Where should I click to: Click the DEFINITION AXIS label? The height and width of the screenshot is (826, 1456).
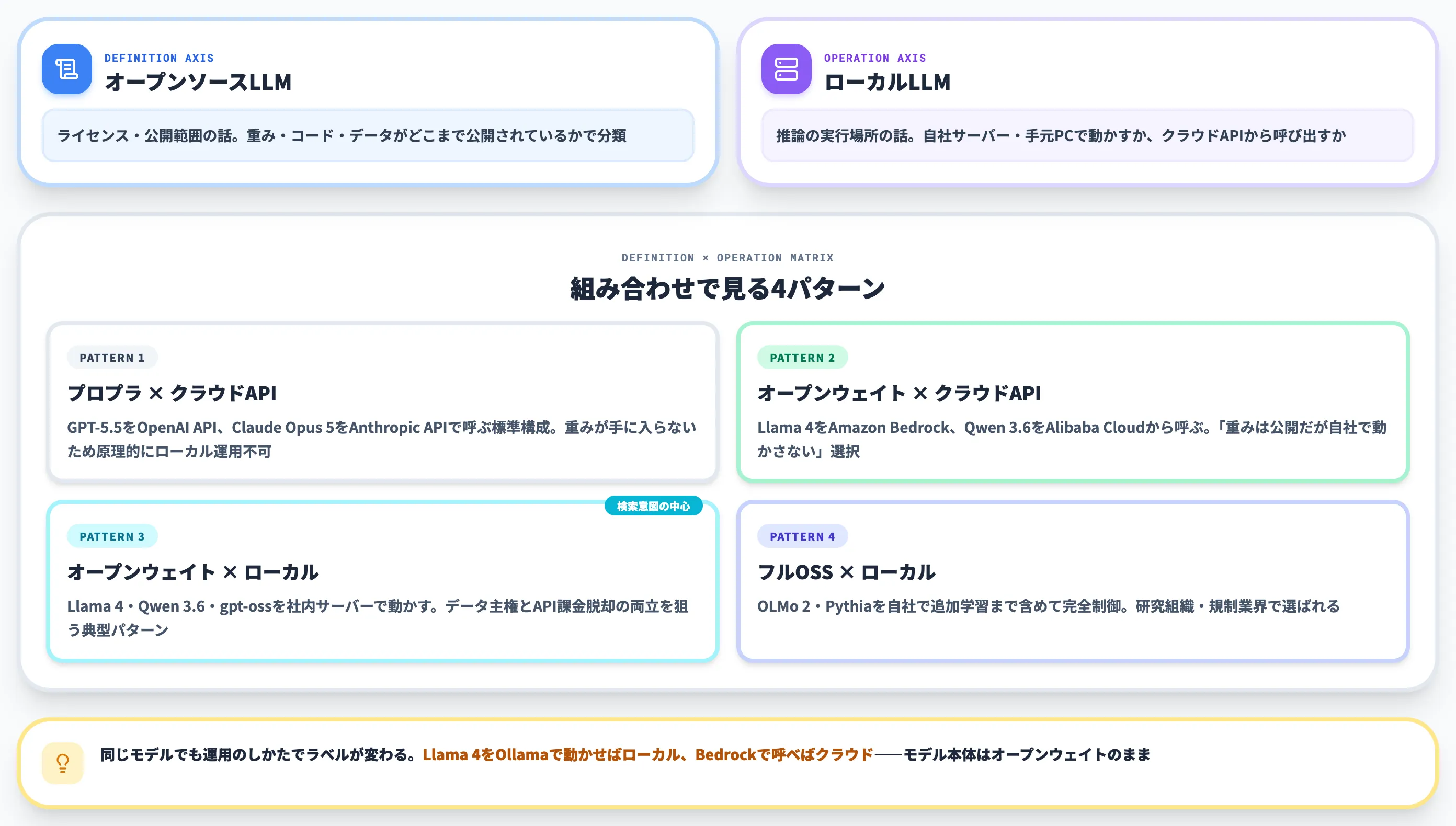pyautogui.click(x=160, y=58)
